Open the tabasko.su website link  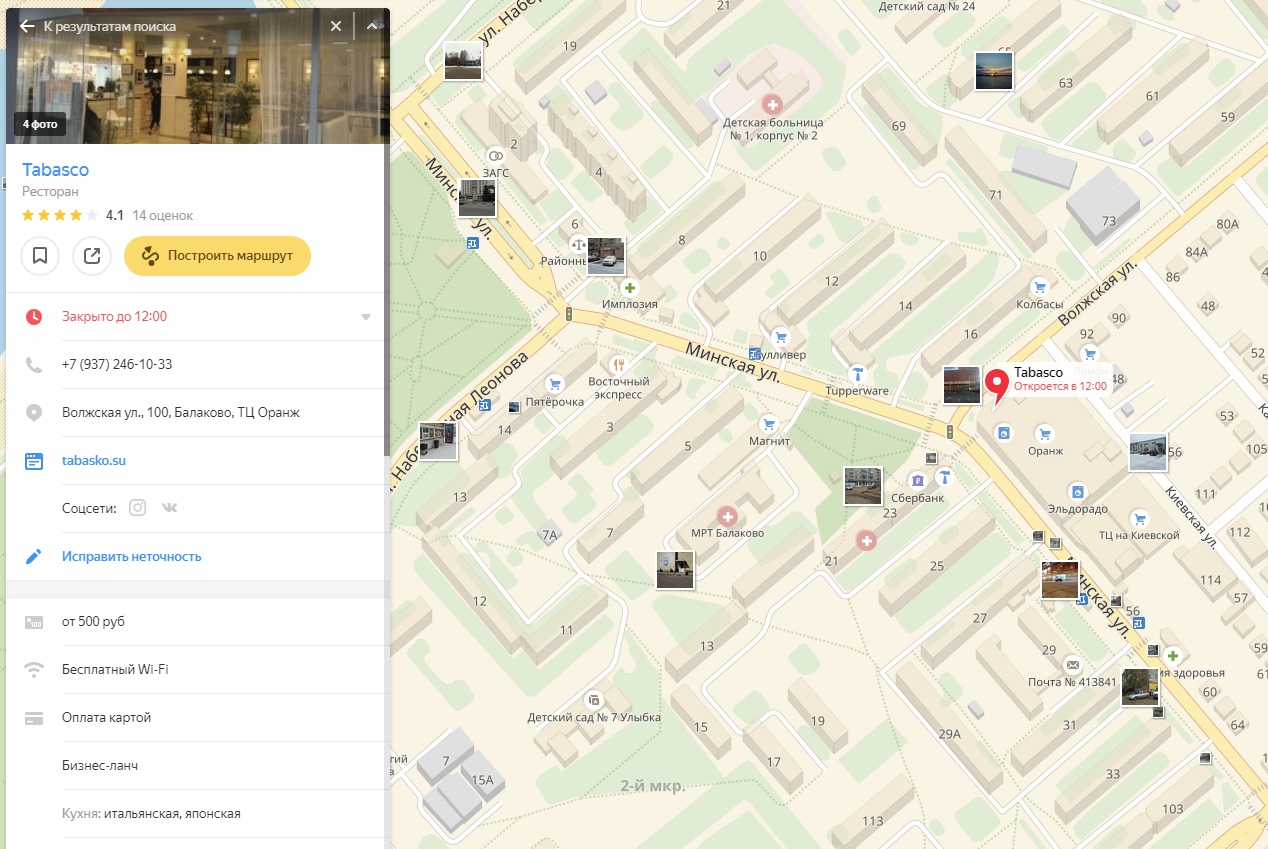[94, 461]
